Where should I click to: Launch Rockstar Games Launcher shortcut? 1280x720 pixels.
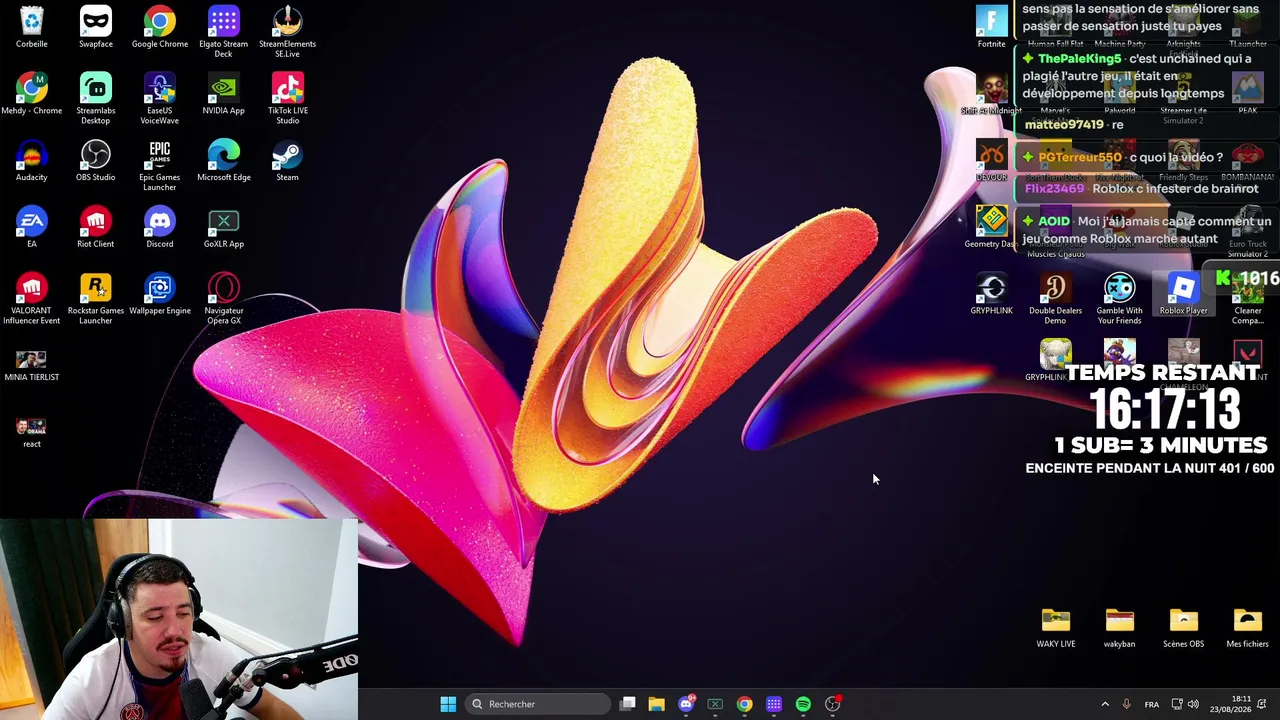96,298
